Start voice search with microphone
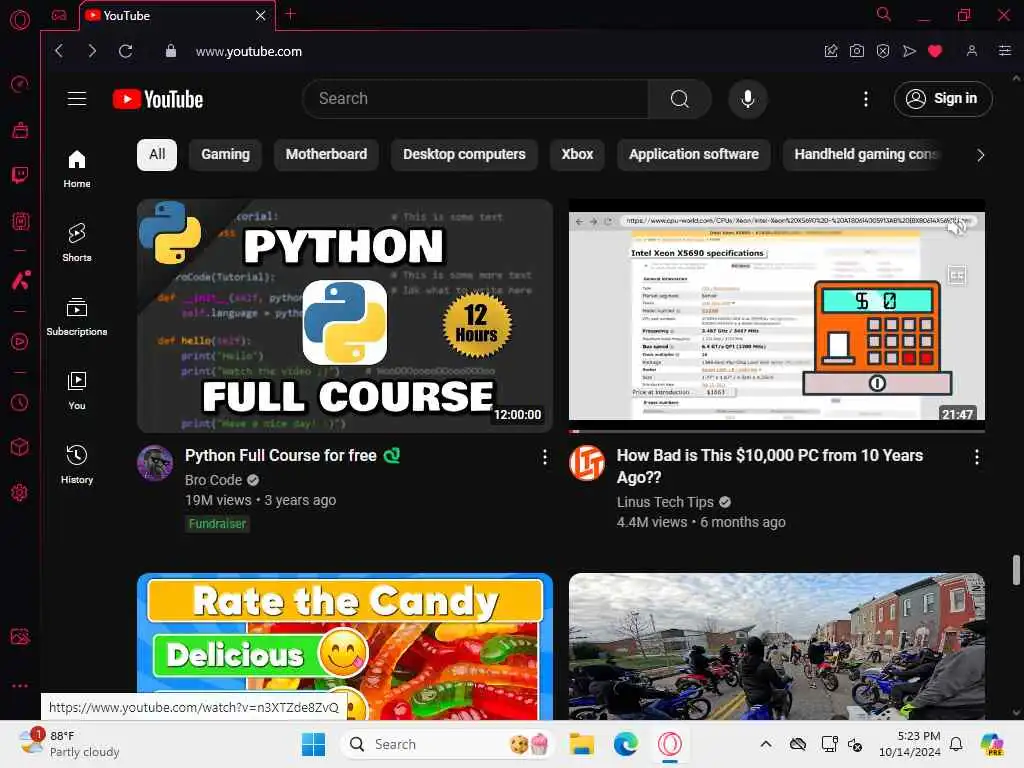Screen dimensions: 1024x768 point(748,99)
